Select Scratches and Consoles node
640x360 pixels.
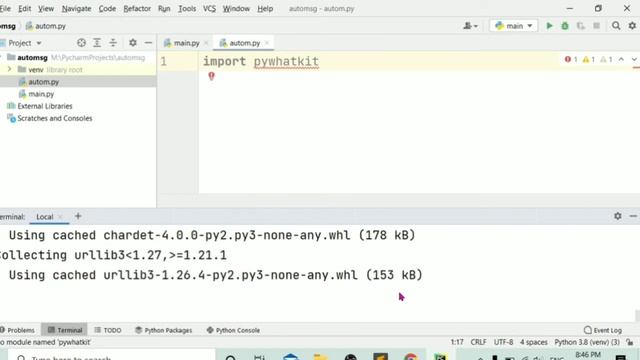coord(54,118)
